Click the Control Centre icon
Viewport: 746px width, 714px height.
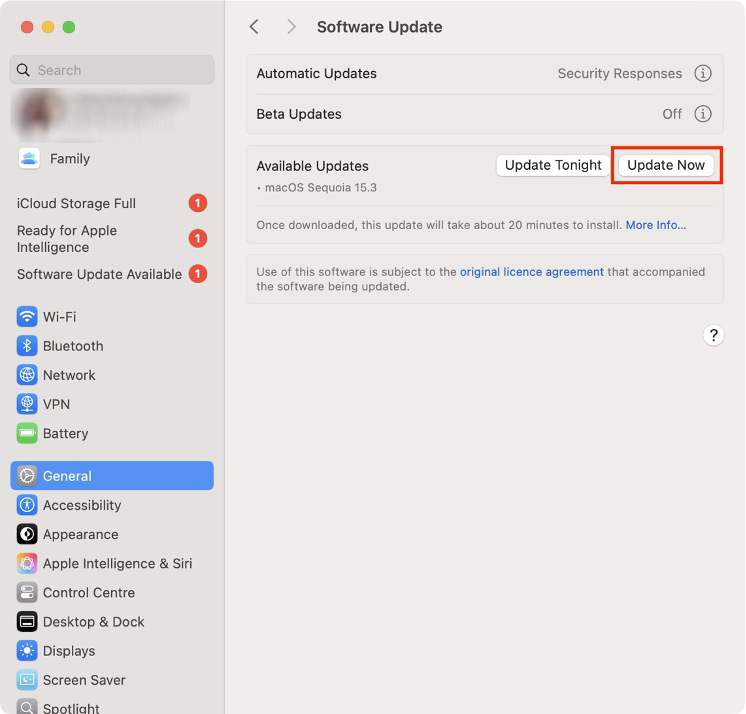pyautogui.click(x=27, y=592)
